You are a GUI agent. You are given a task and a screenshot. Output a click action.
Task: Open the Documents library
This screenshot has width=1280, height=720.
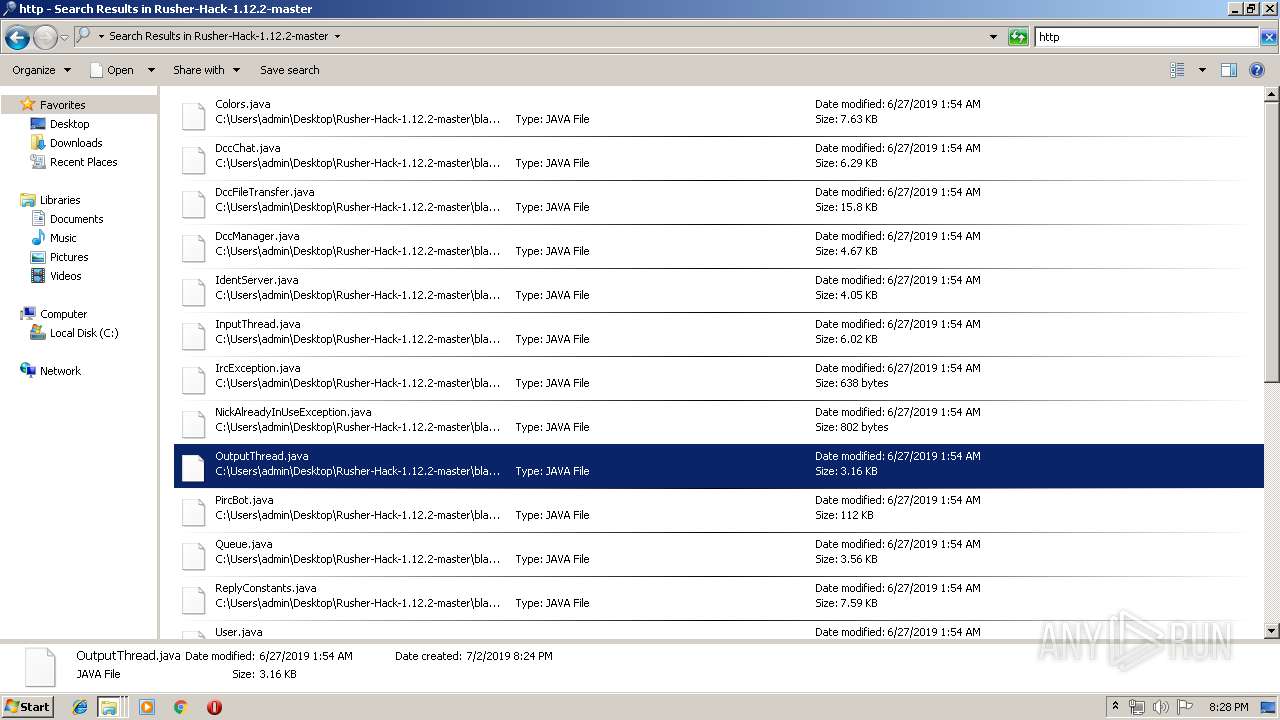pos(76,219)
